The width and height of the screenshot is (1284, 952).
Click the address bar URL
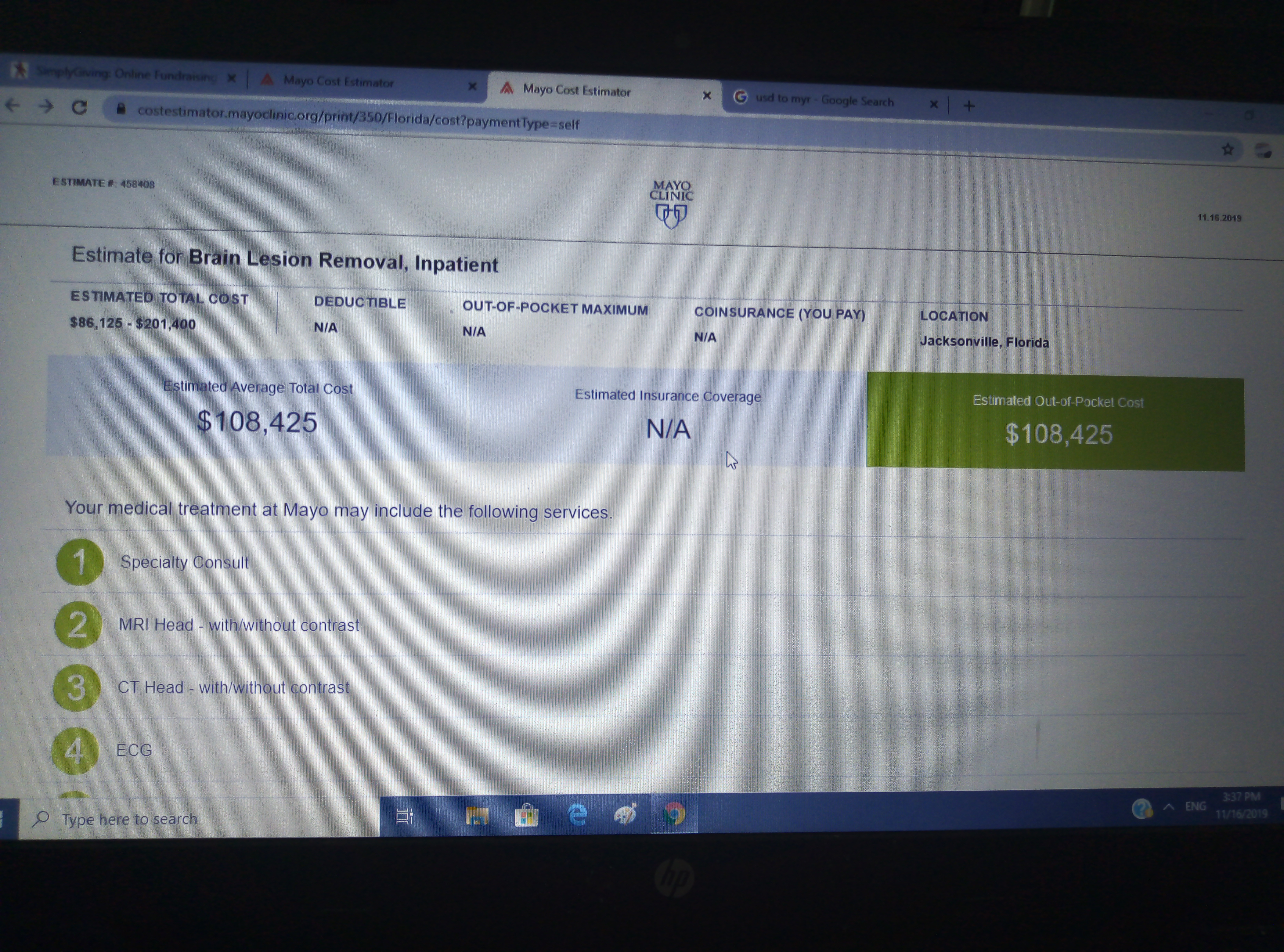pos(358,117)
